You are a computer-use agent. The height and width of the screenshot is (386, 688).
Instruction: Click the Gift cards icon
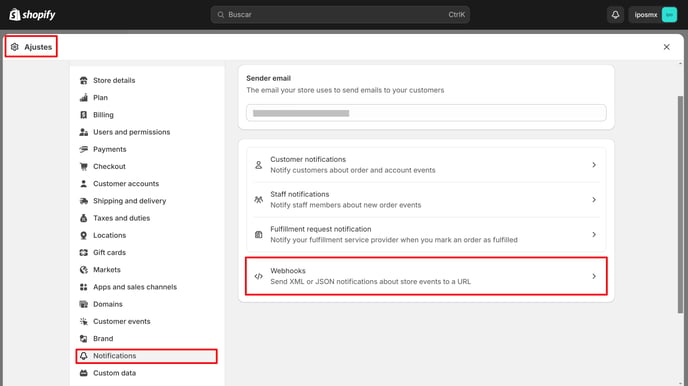click(x=83, y=253)
